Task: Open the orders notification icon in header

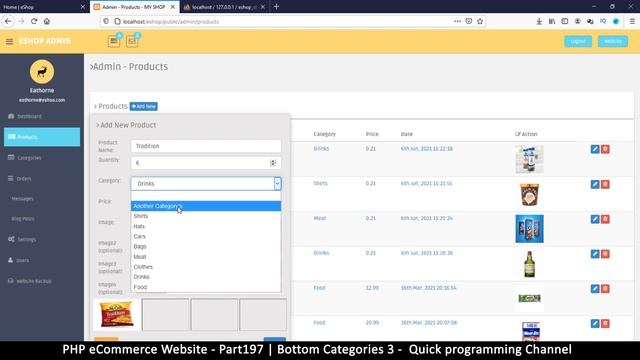Action: click(114, 41)
